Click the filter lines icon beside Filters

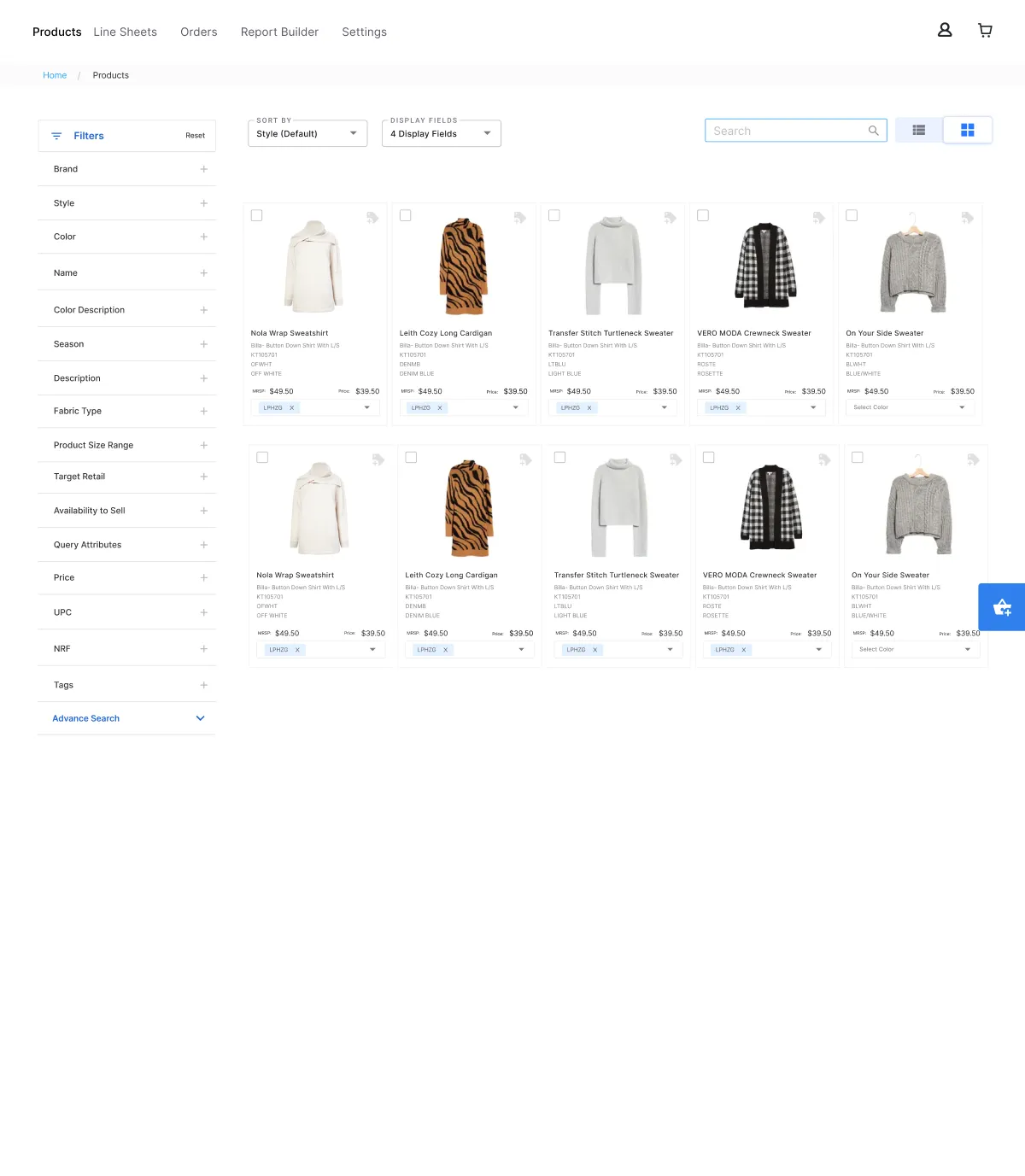[x=56, y=136]
